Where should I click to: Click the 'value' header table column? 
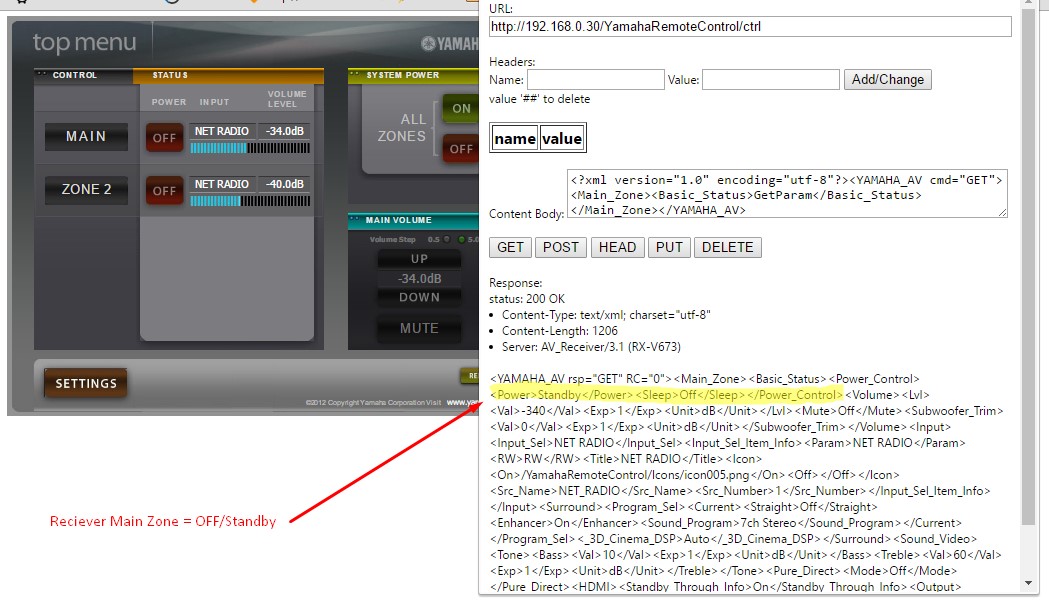[x=561, y=138]
